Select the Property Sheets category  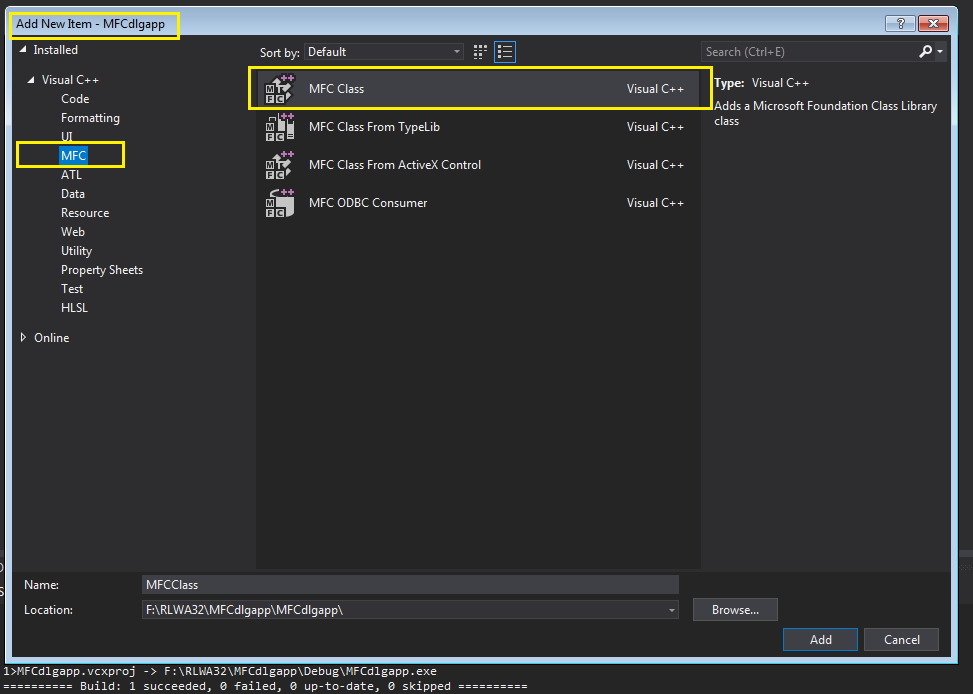click(102, 270)
